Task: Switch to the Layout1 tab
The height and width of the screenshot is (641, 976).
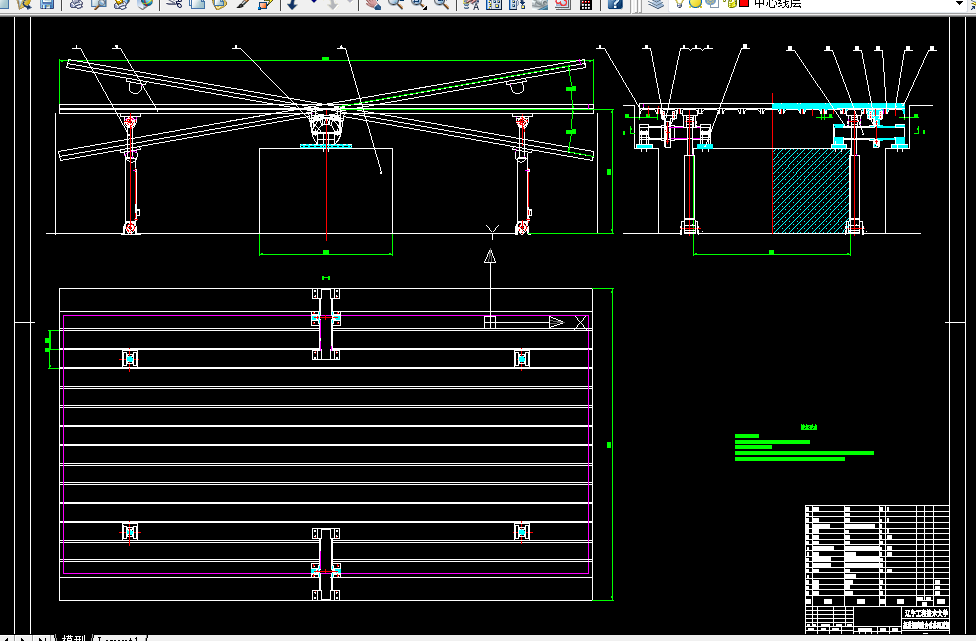Action: pos(119,638)
